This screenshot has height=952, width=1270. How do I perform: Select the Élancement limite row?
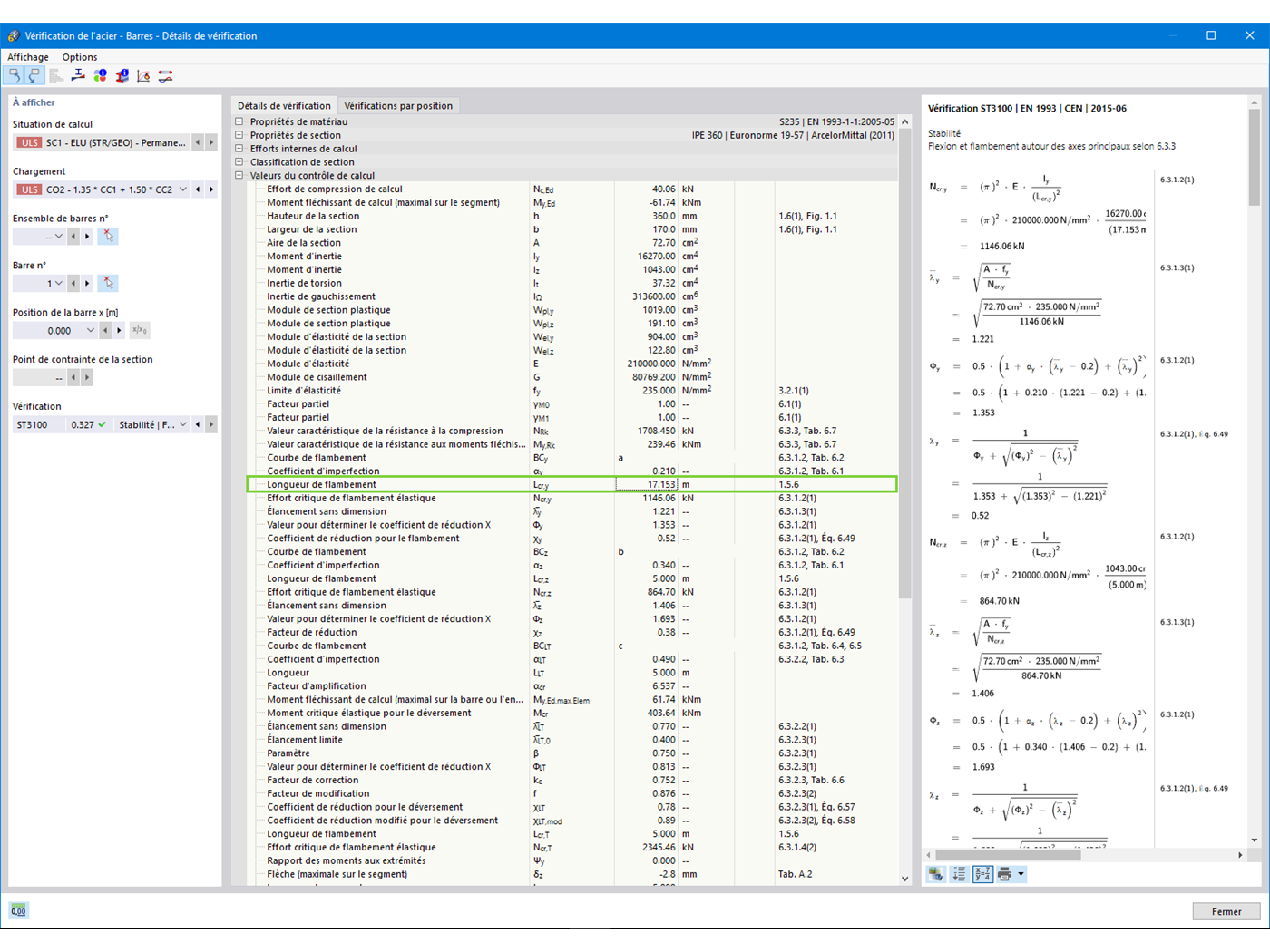[x=572, y=740]
